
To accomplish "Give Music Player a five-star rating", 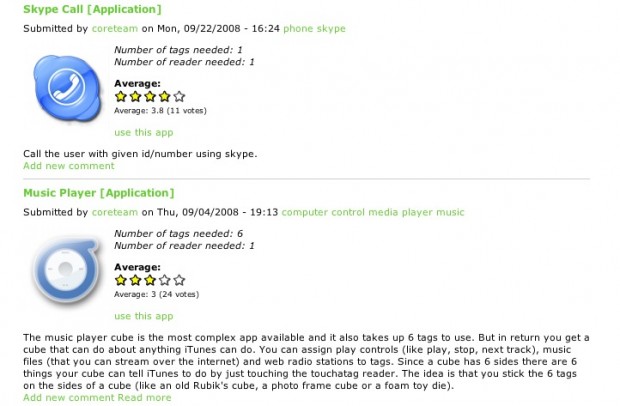I will point(179,281).
